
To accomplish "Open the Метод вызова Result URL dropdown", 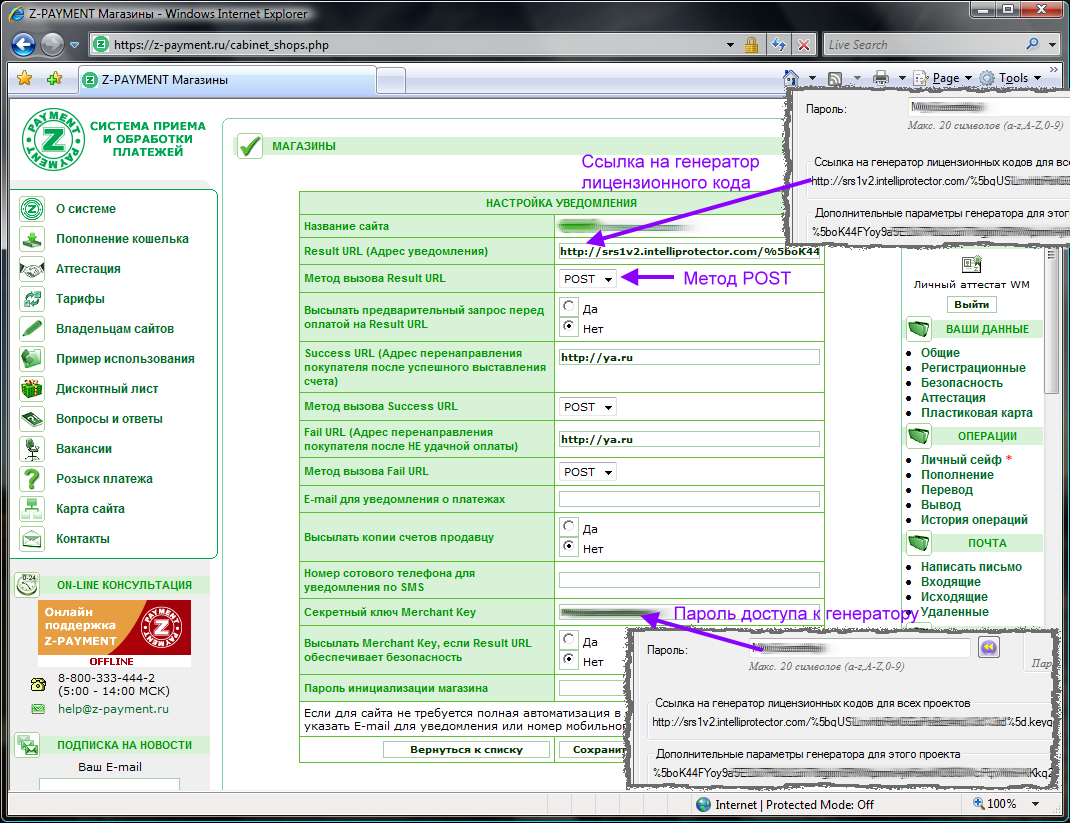I will pyautogui.click(x=588, y=279).
